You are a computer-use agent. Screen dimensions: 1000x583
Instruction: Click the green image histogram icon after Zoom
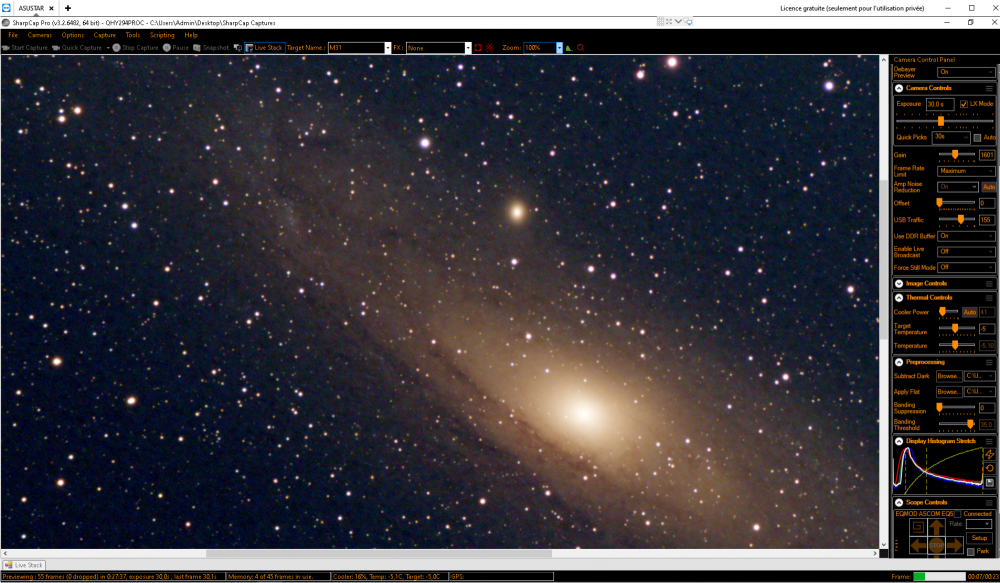569,48
